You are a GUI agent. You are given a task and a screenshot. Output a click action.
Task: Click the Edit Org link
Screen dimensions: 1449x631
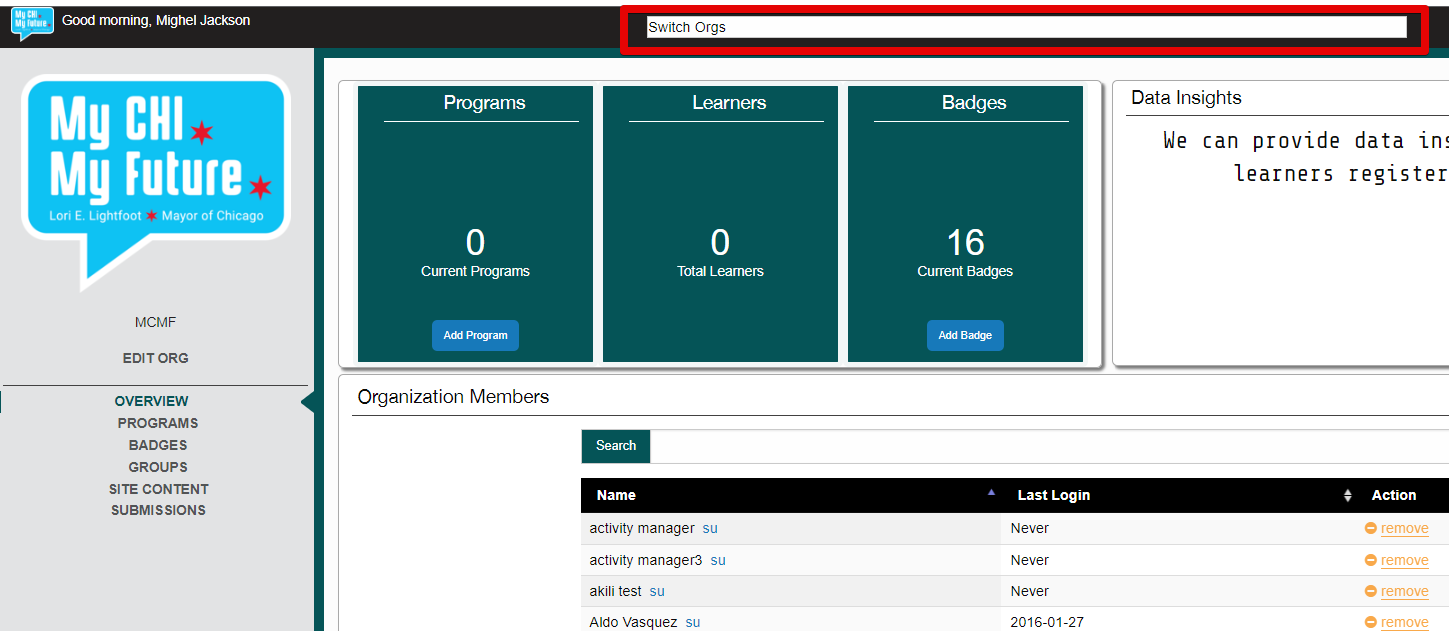[x=155, y=358]
